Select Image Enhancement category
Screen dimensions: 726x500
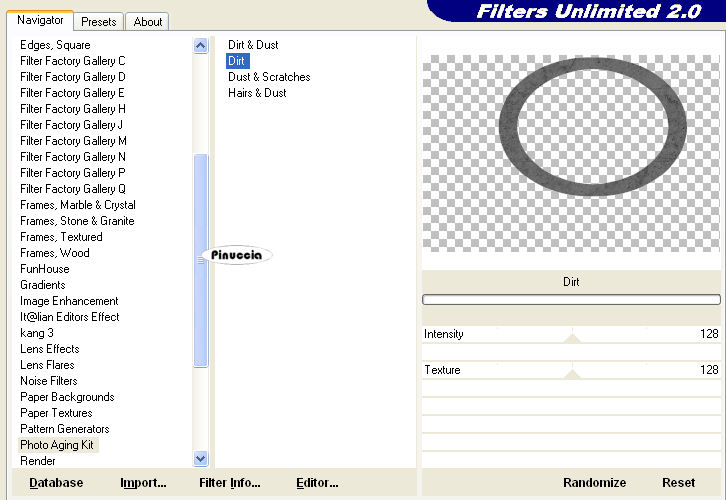click(x=69, y=301)
